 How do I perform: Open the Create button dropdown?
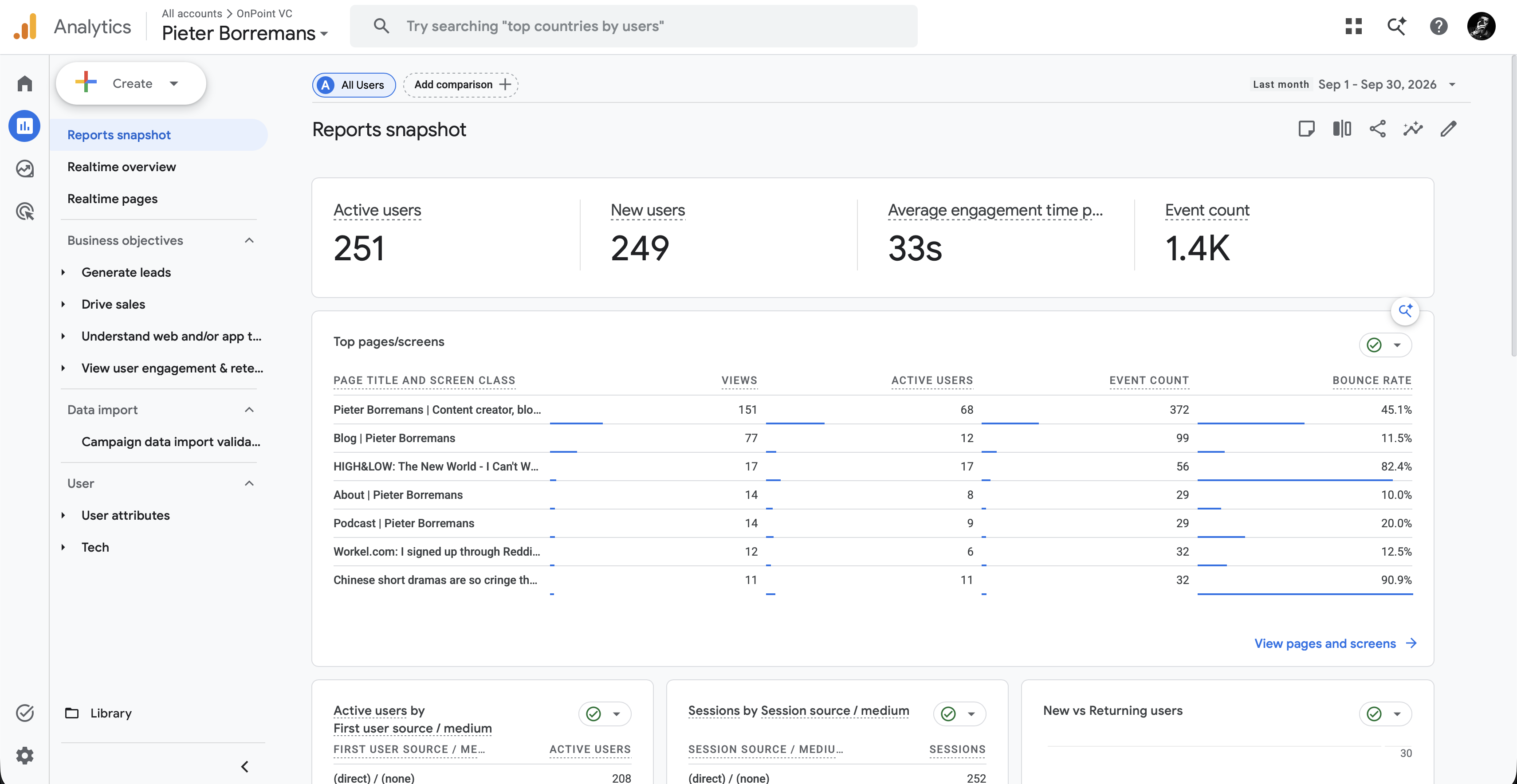pyautogui.click(x=131, y=83)
